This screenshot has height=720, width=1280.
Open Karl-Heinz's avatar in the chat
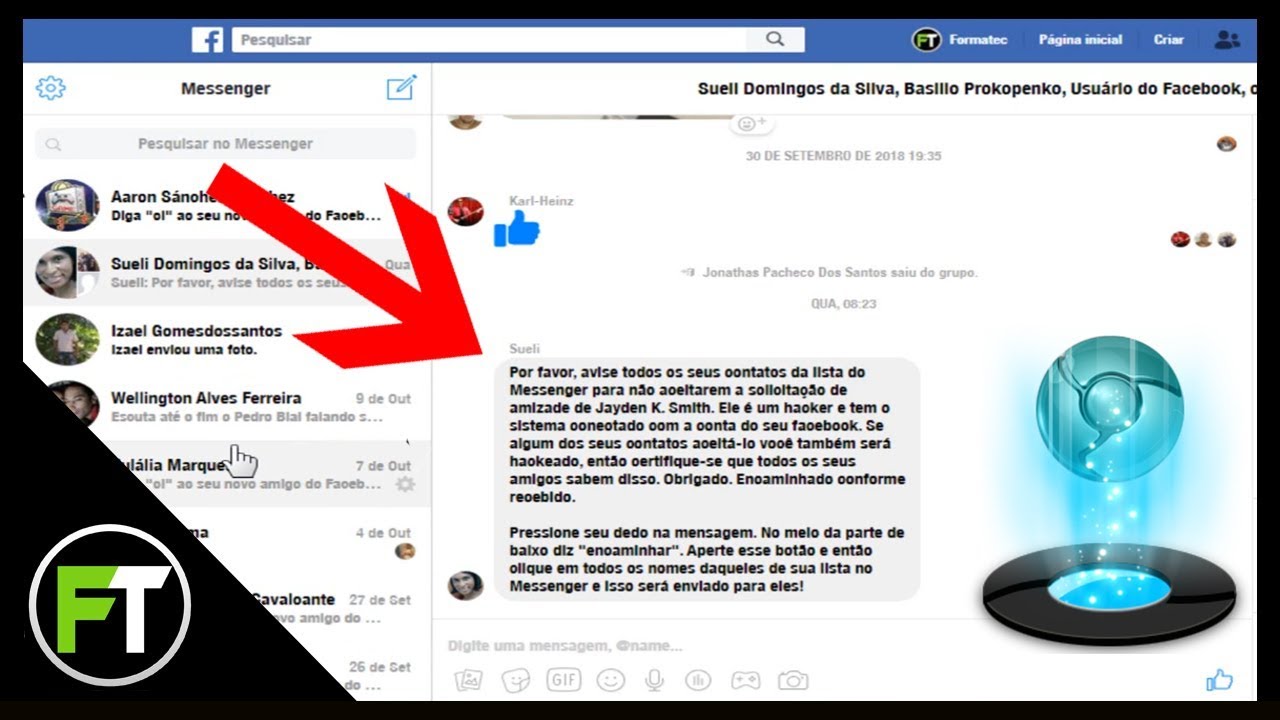coord(465,211)
